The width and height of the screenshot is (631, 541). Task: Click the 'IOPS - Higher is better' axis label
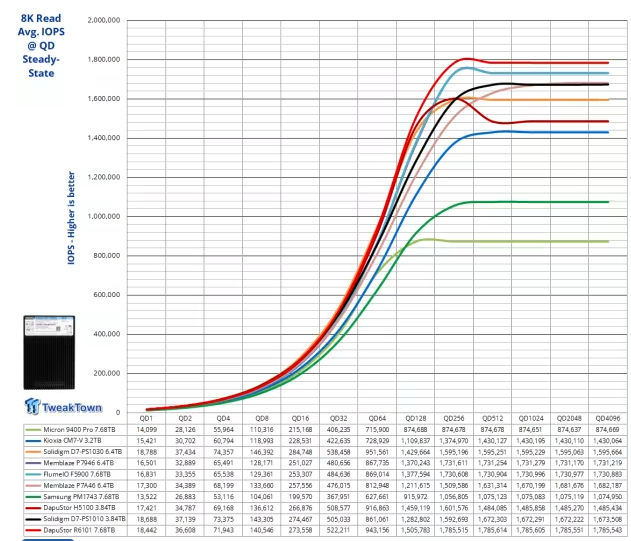[71, 218]
